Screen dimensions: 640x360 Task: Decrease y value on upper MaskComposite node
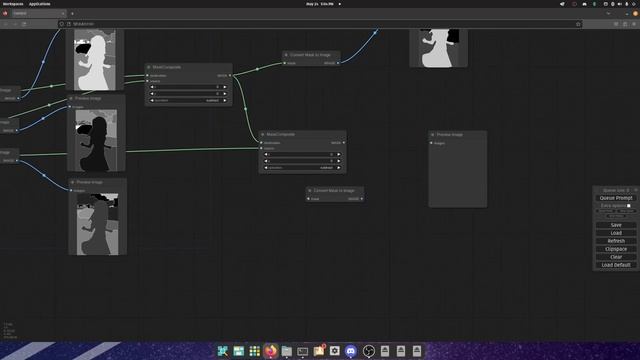pos(152,93)
